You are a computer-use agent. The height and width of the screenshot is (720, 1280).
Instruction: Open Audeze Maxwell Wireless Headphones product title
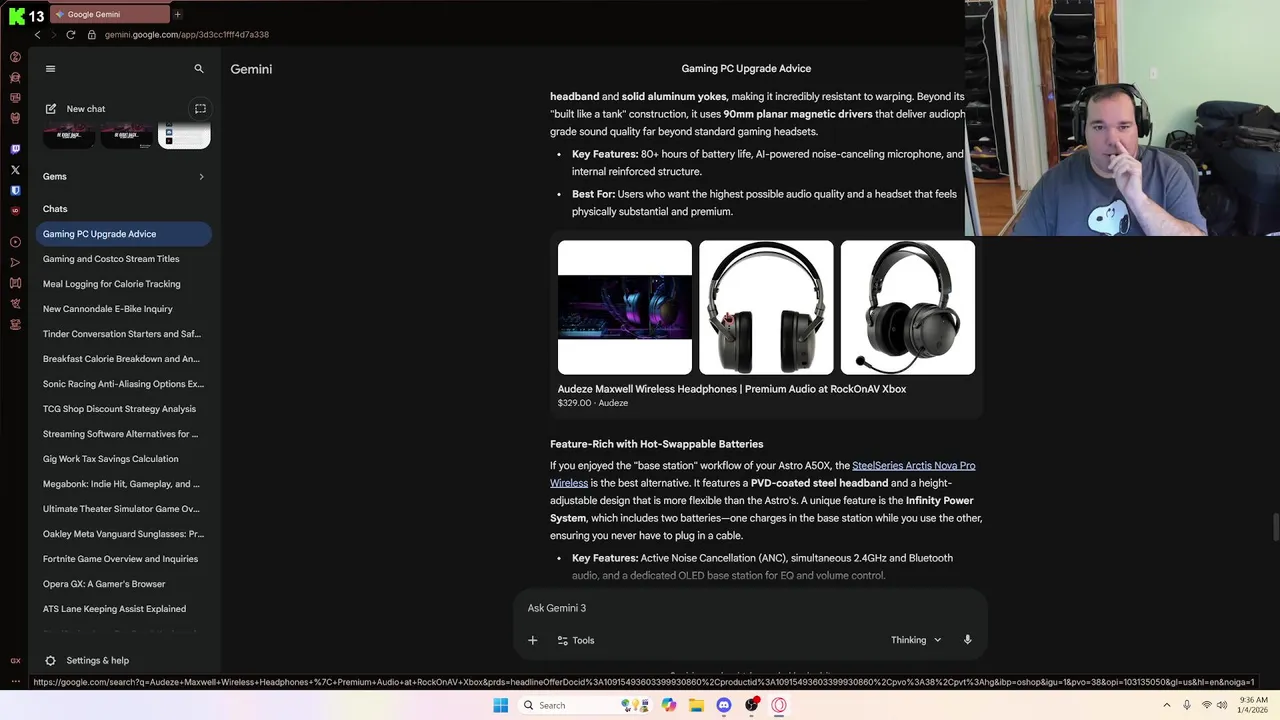pyautogui.click(x=732, y=389)
